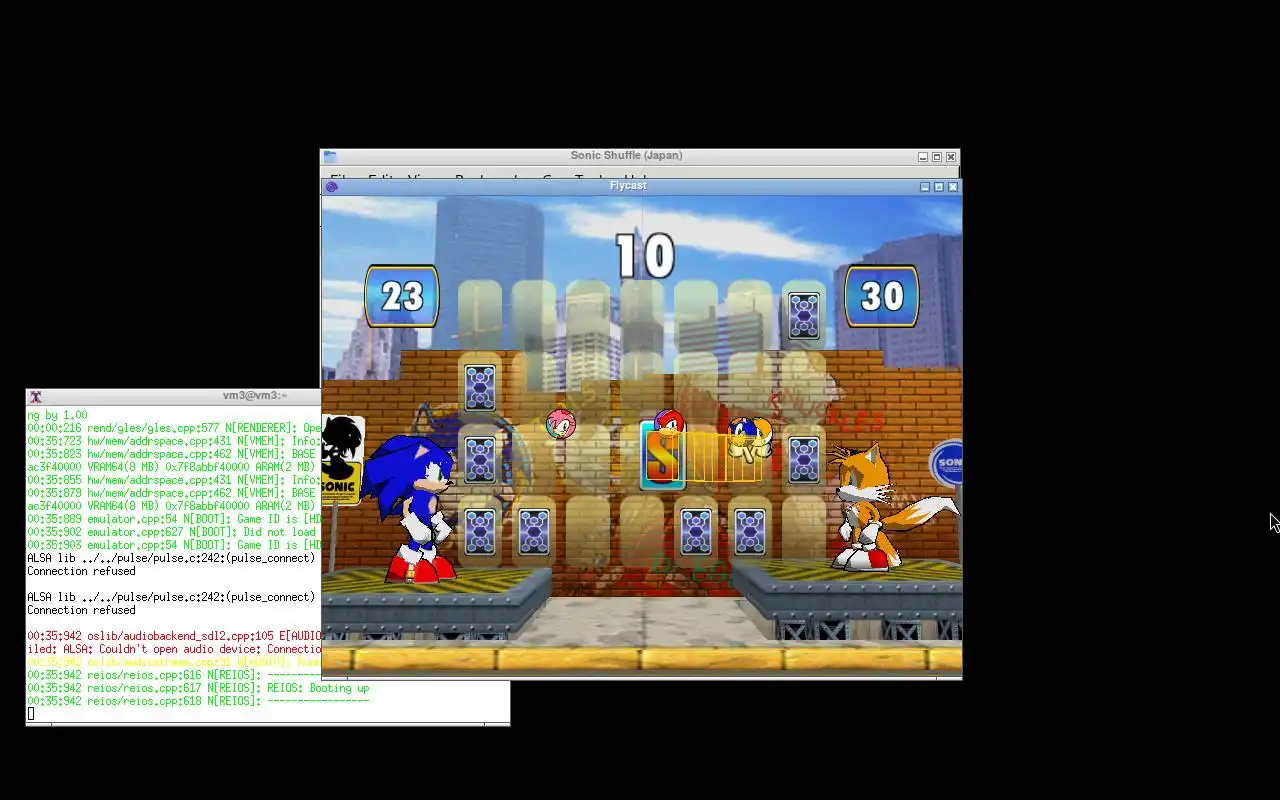Viewport: 1280px width, 800px height.
Task: Click line 'ALSA: Couldn't open audio device'
Action: click(x=174, y=649)
